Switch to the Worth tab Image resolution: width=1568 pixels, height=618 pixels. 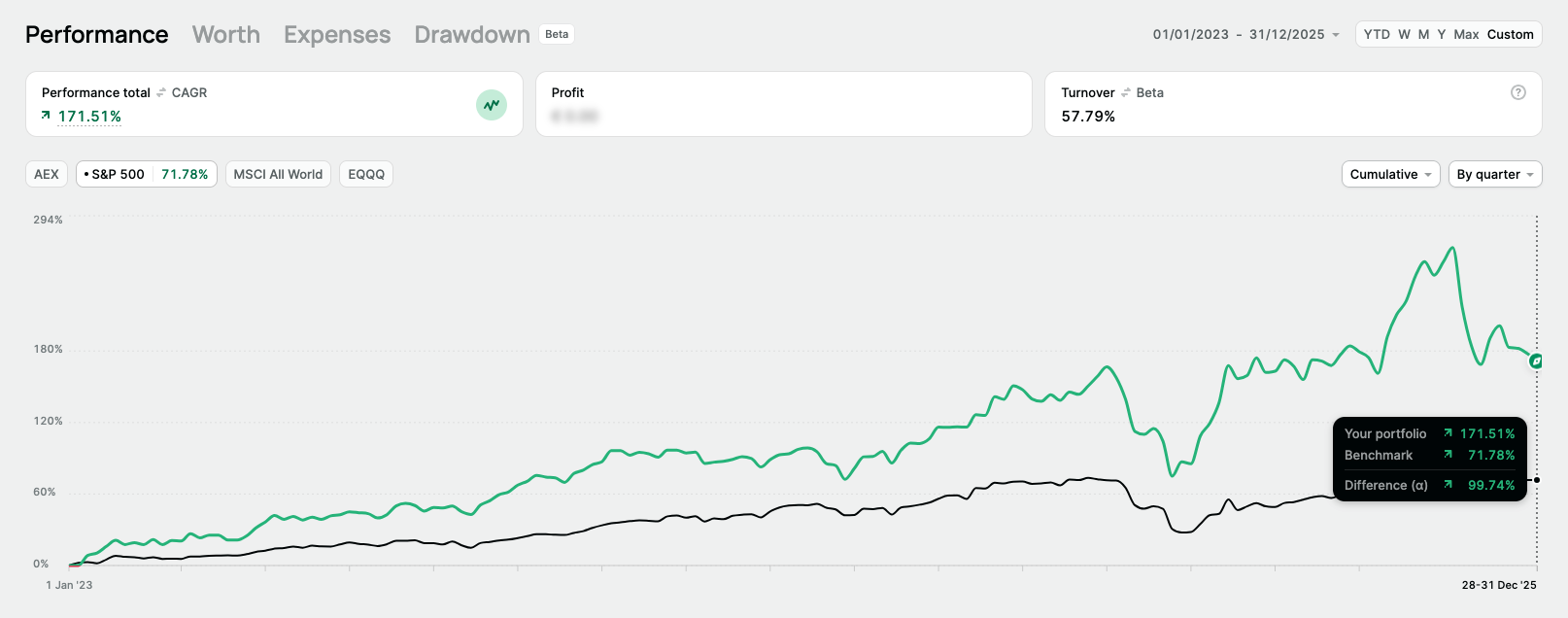pos(226,35)
